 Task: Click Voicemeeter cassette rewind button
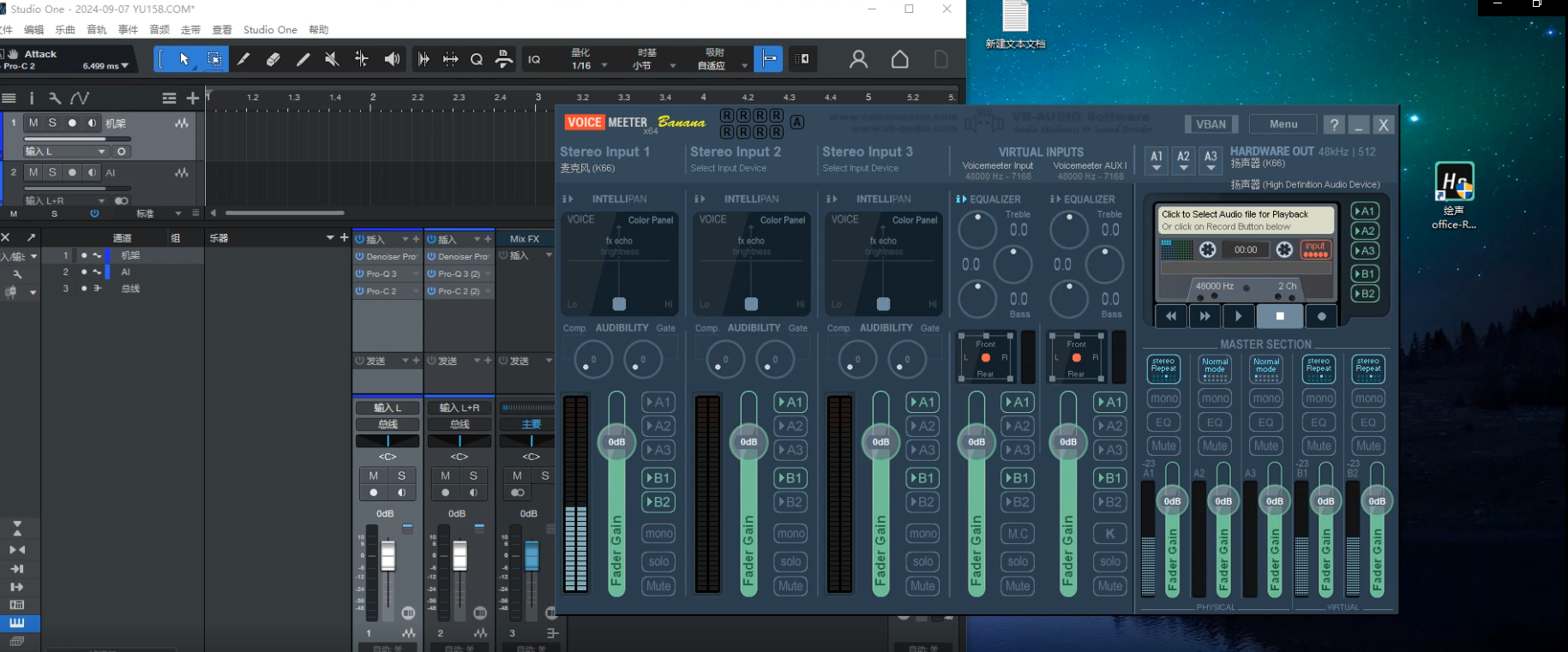(1171, 316)
